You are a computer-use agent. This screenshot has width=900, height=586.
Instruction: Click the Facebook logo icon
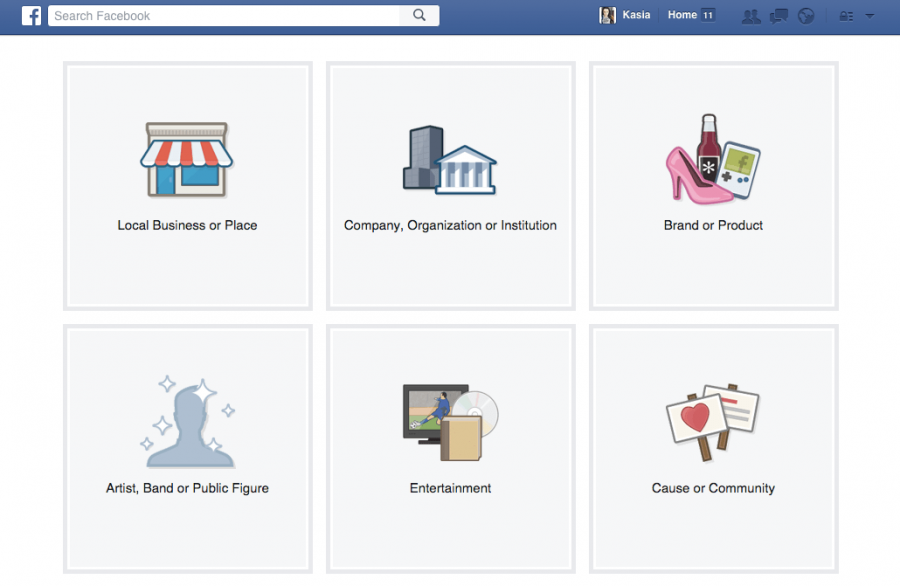[32, 15]
